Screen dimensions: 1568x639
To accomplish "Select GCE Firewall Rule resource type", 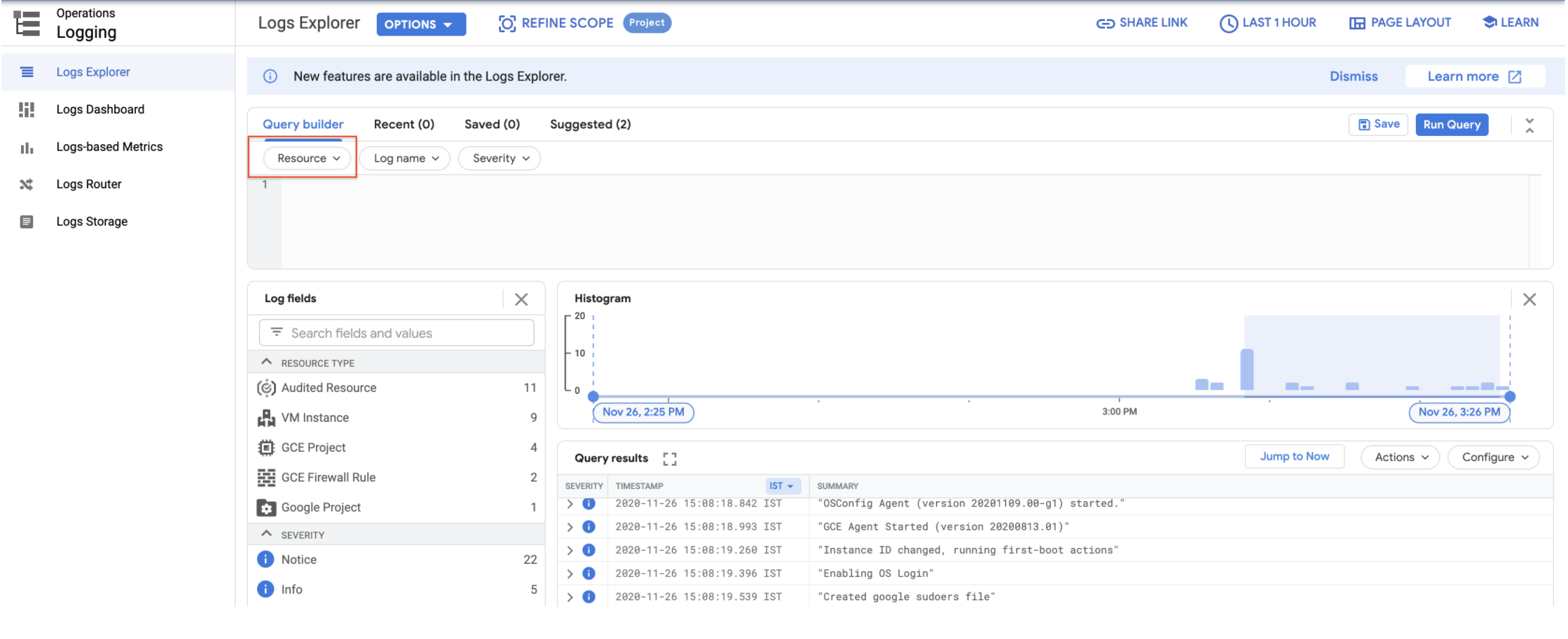I will click(397, 478).
